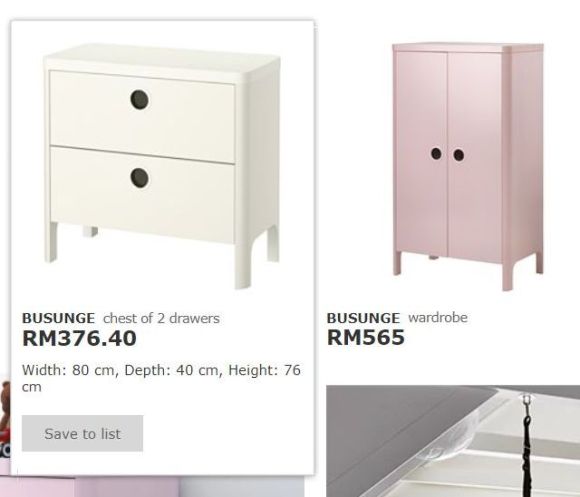Click the front right leg of the white chest
This screenshot has width=580, height=497.
click(x=244, y=263)
